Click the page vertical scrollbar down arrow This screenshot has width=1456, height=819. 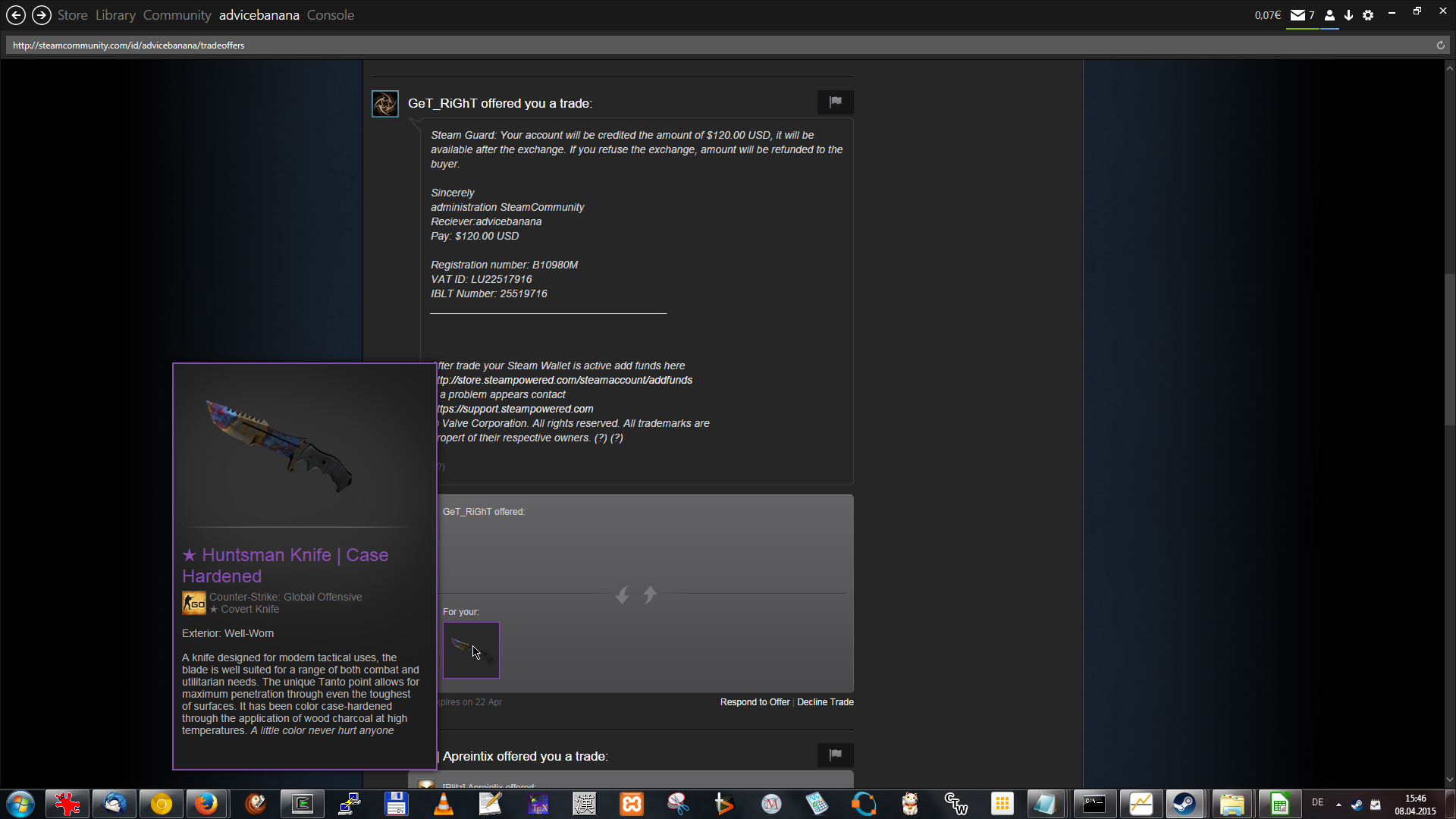[1449, 780]
